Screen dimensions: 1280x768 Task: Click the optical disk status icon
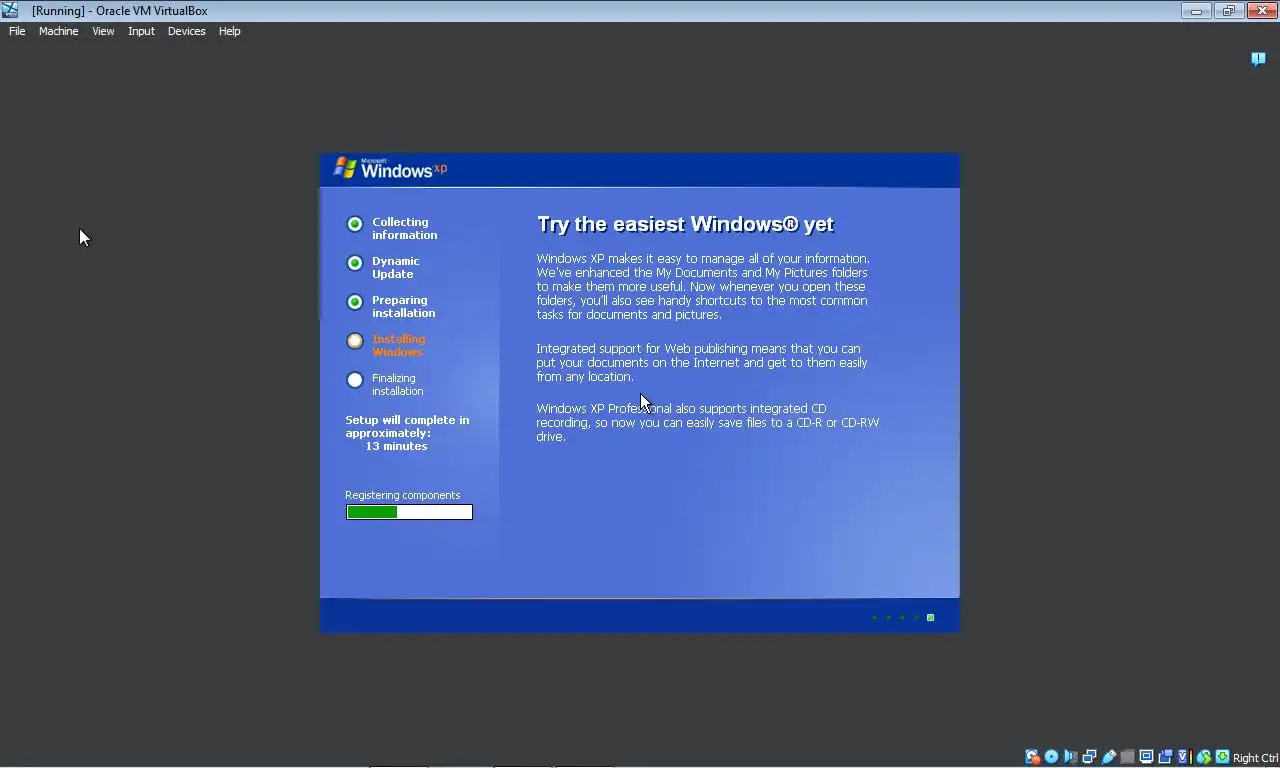[1051, 757]
